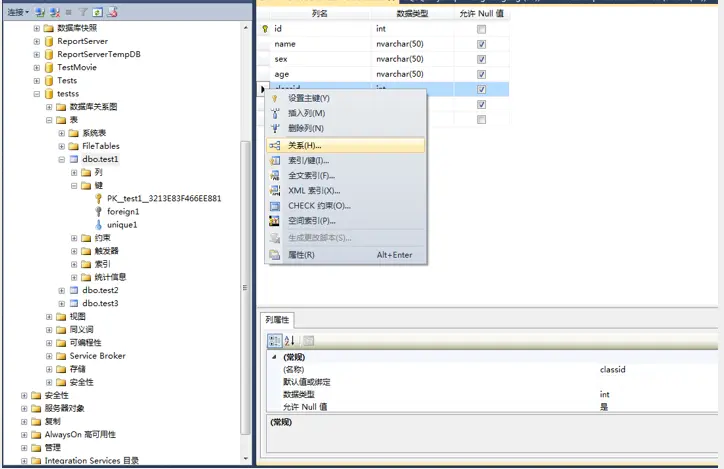
Task: Click the refresh toolbar icon
Action: 97,12
